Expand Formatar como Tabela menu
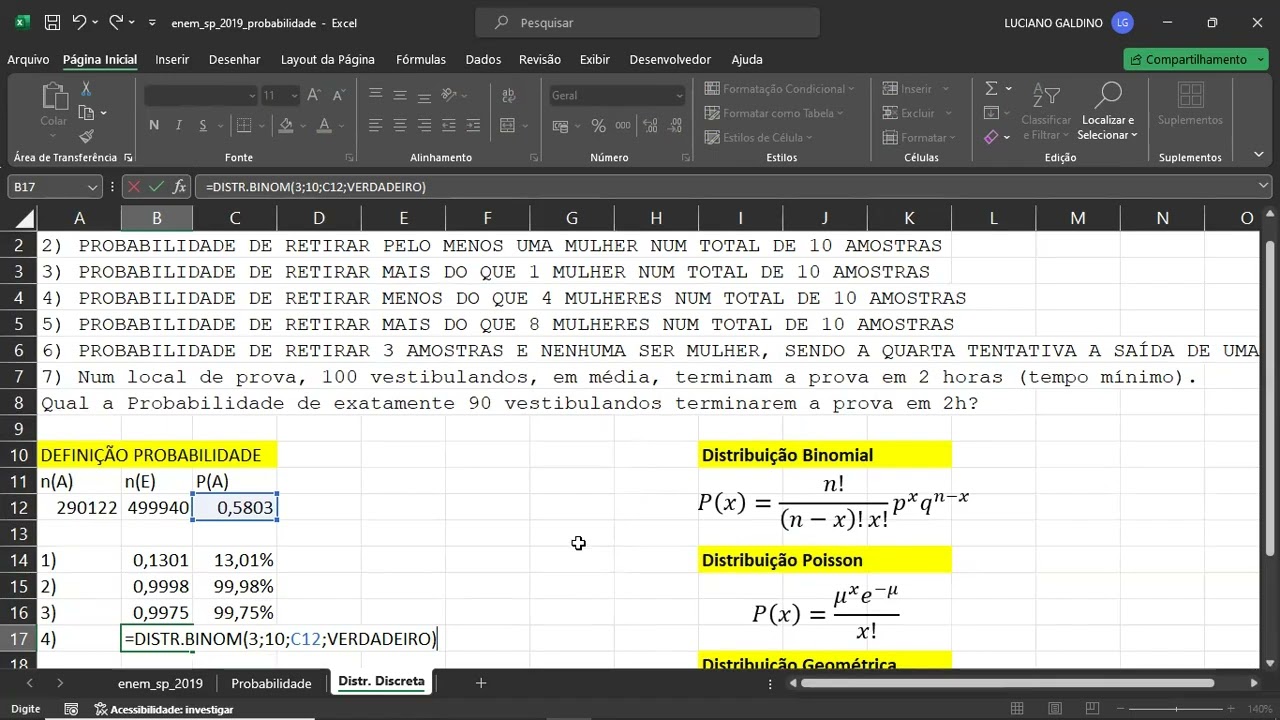The width and height of the screenshot is (1280, 720). tap(775, 113)
